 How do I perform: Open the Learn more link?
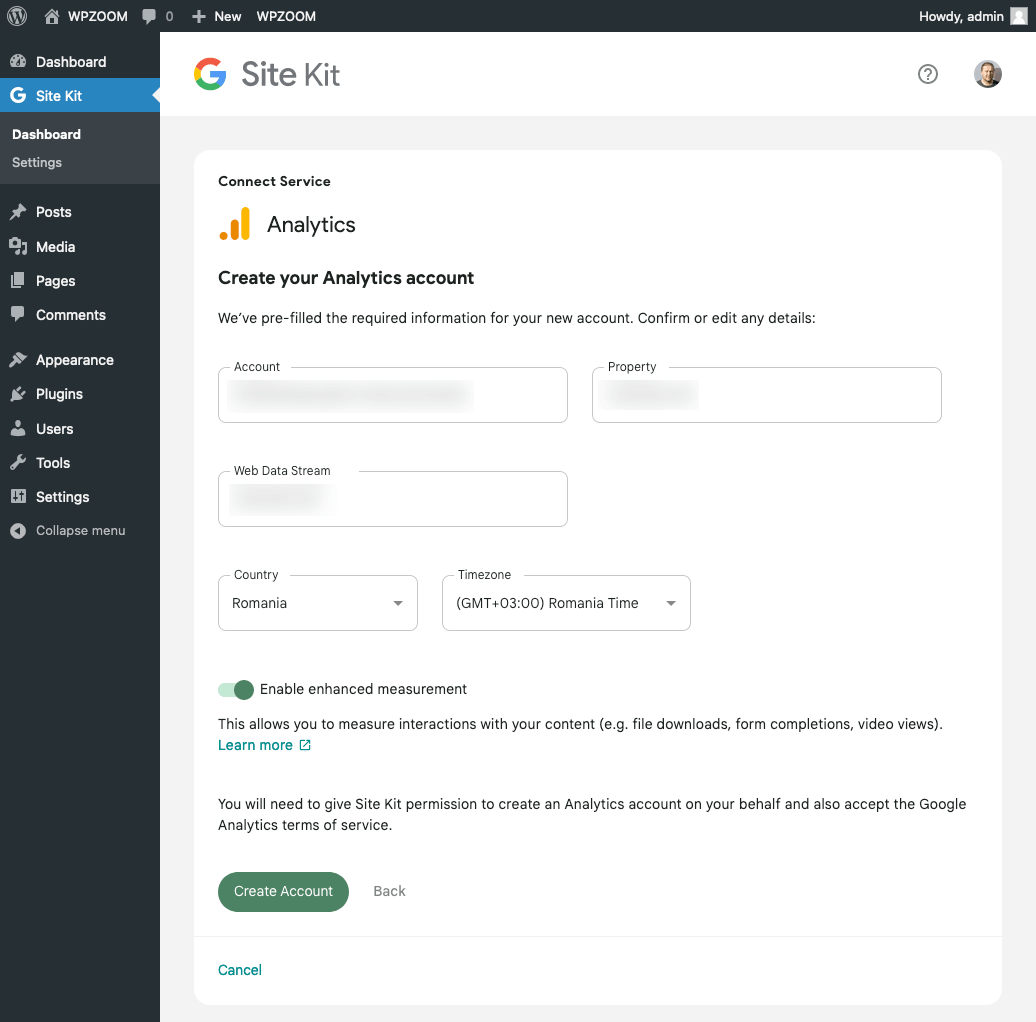click(x=255, y=745)
